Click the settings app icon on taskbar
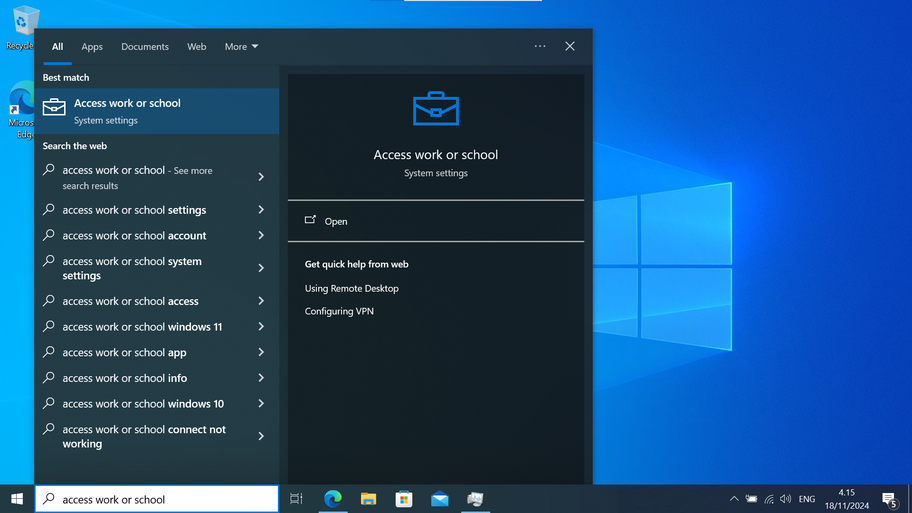The width and height of the screenshot is (912, 513). [x=475, y=498]
